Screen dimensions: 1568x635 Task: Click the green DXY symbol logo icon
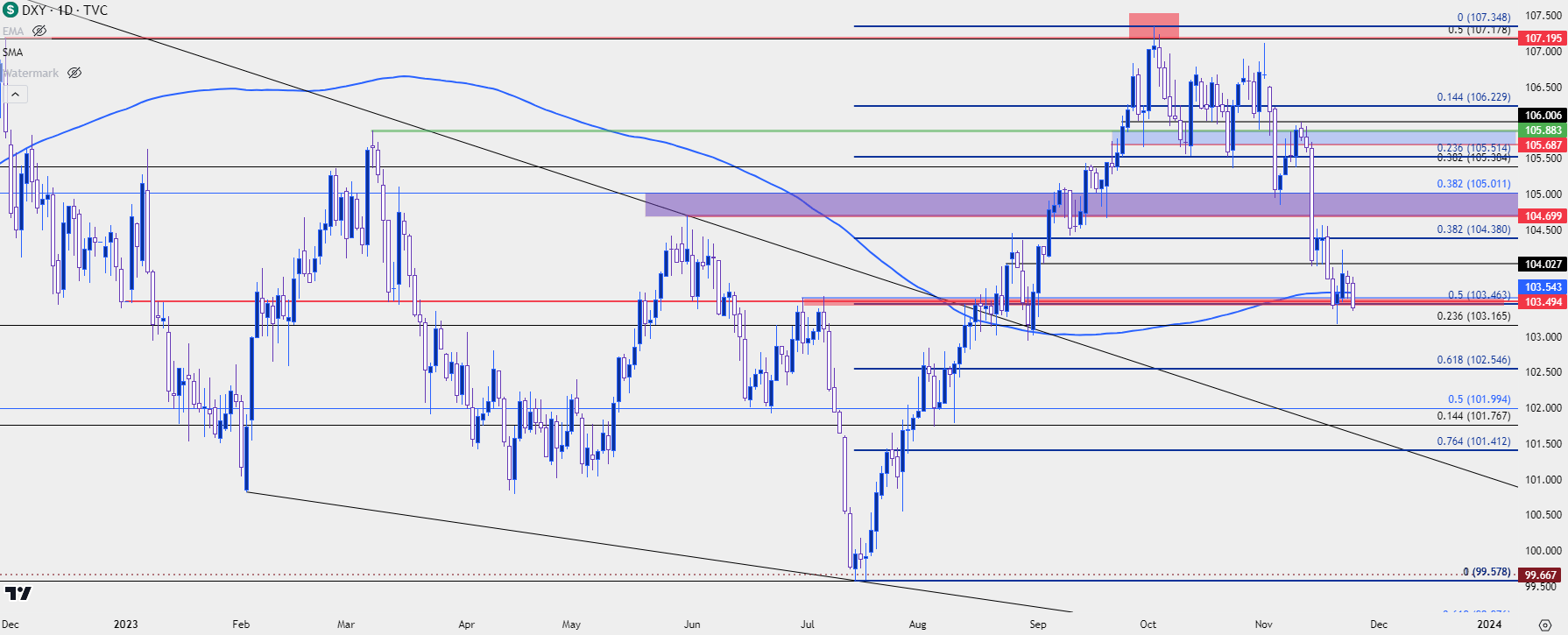(x=11, y=11)
